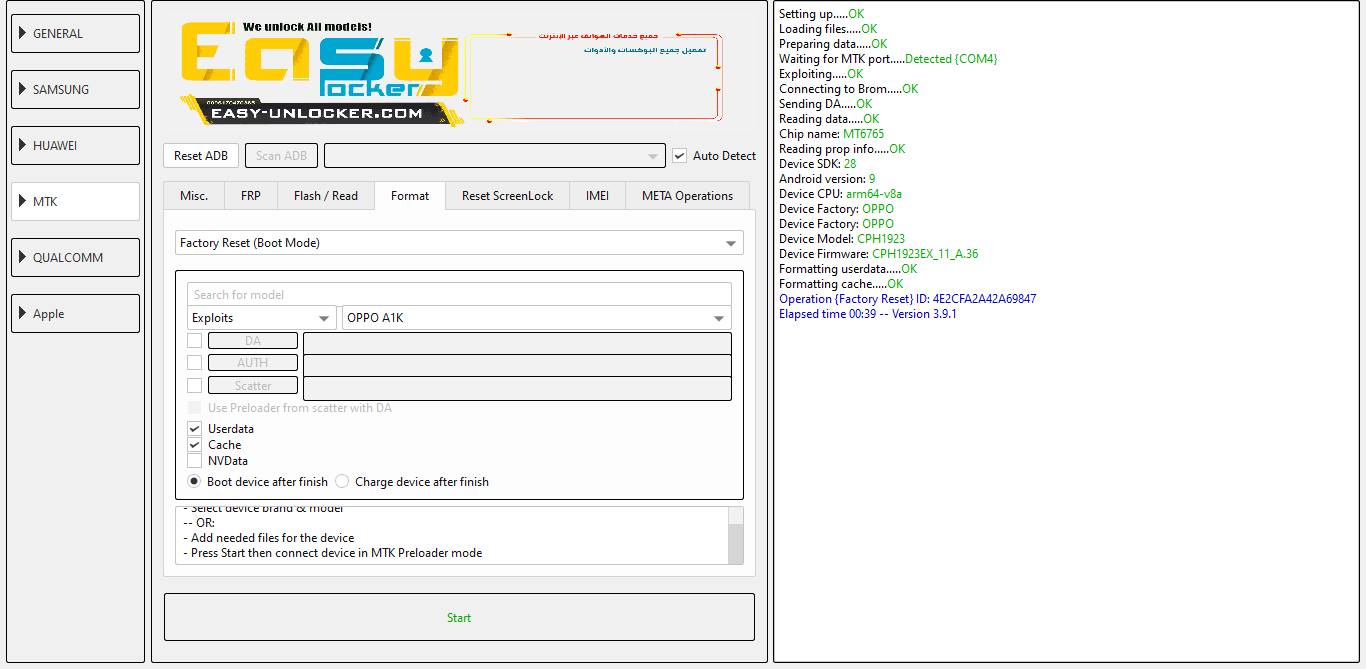Click the Easy Unlocker logo banner
Viewport: 1366px width, 669px height.
(x=320, y=74)
